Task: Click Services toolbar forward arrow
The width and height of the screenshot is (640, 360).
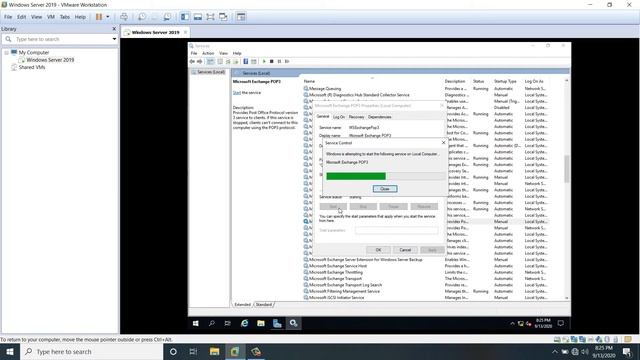Action: click(200, 61)
